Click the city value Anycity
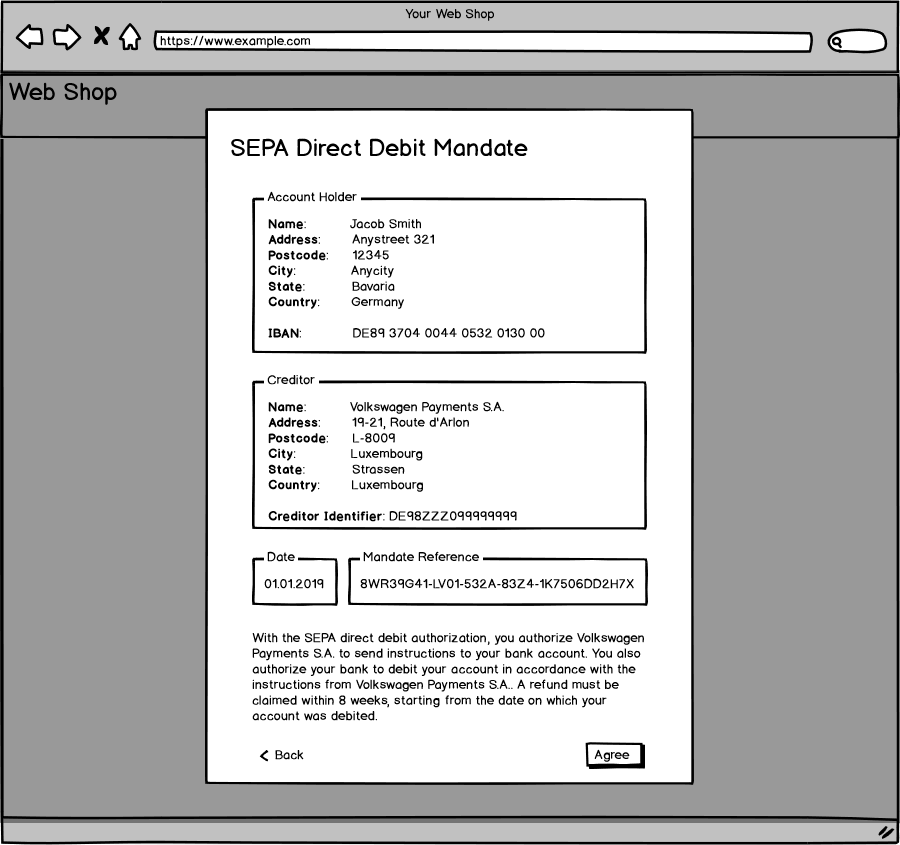The image size is (900, 845). click(373, 271)
